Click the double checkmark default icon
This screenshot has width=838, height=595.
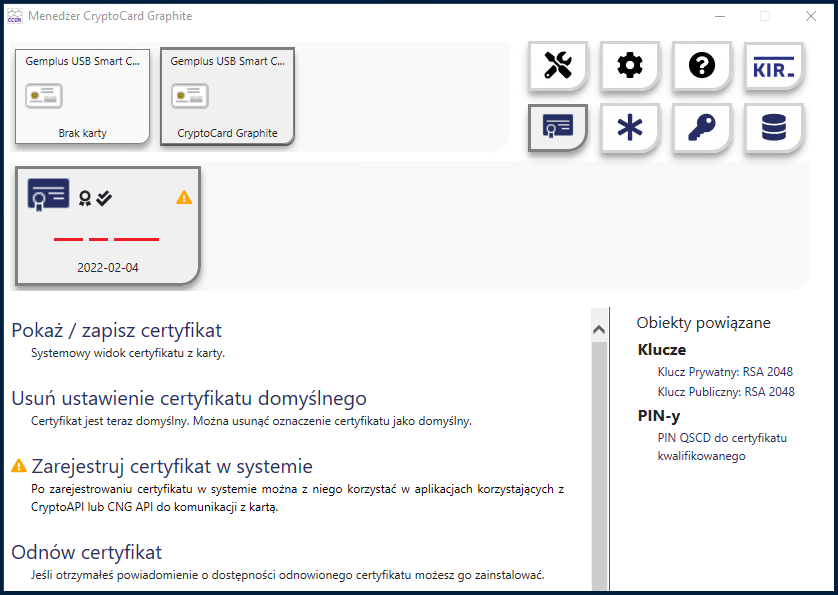click(104, 198)
